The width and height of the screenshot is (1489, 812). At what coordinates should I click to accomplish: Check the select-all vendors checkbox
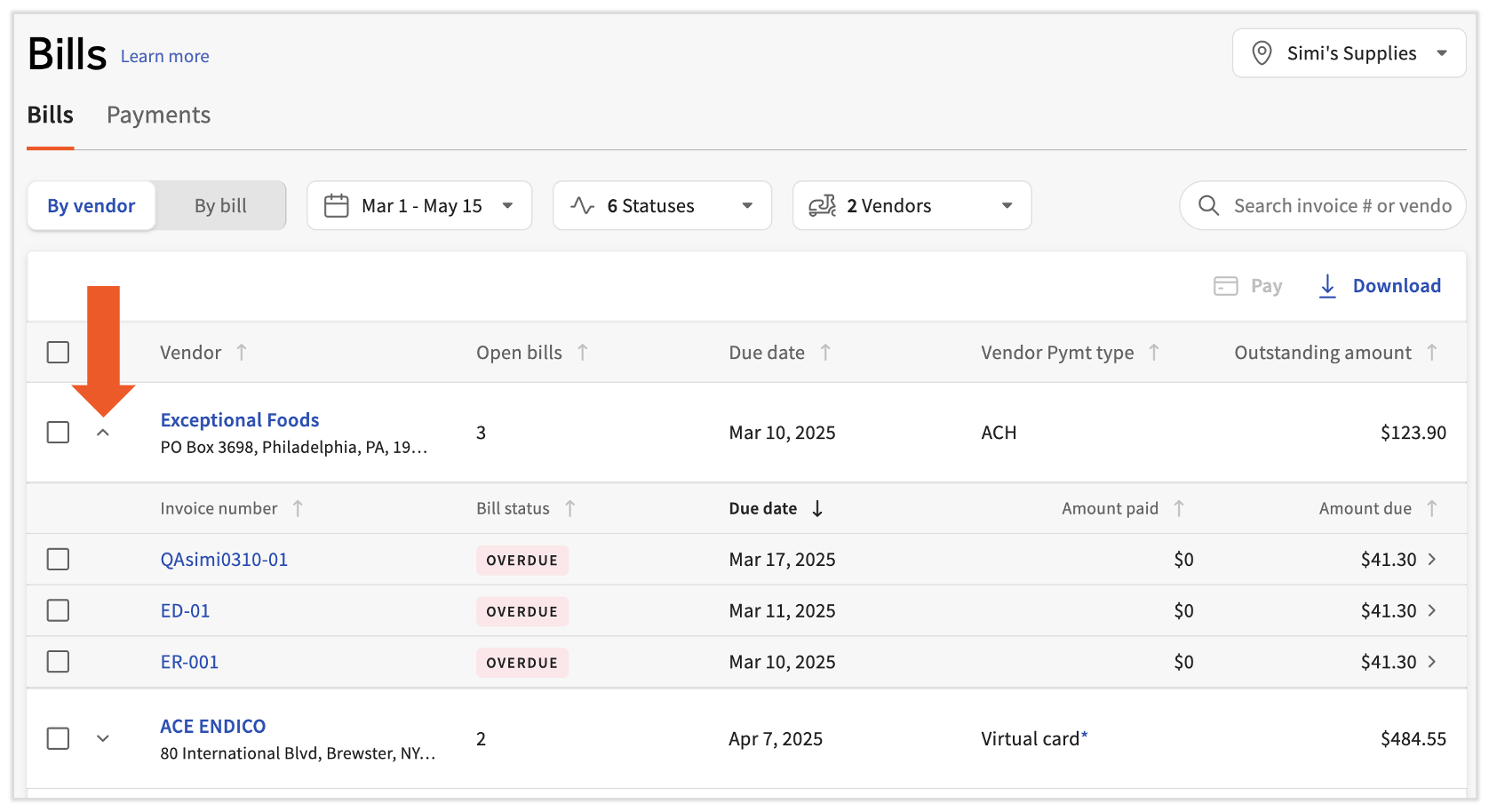coord(58,353)
